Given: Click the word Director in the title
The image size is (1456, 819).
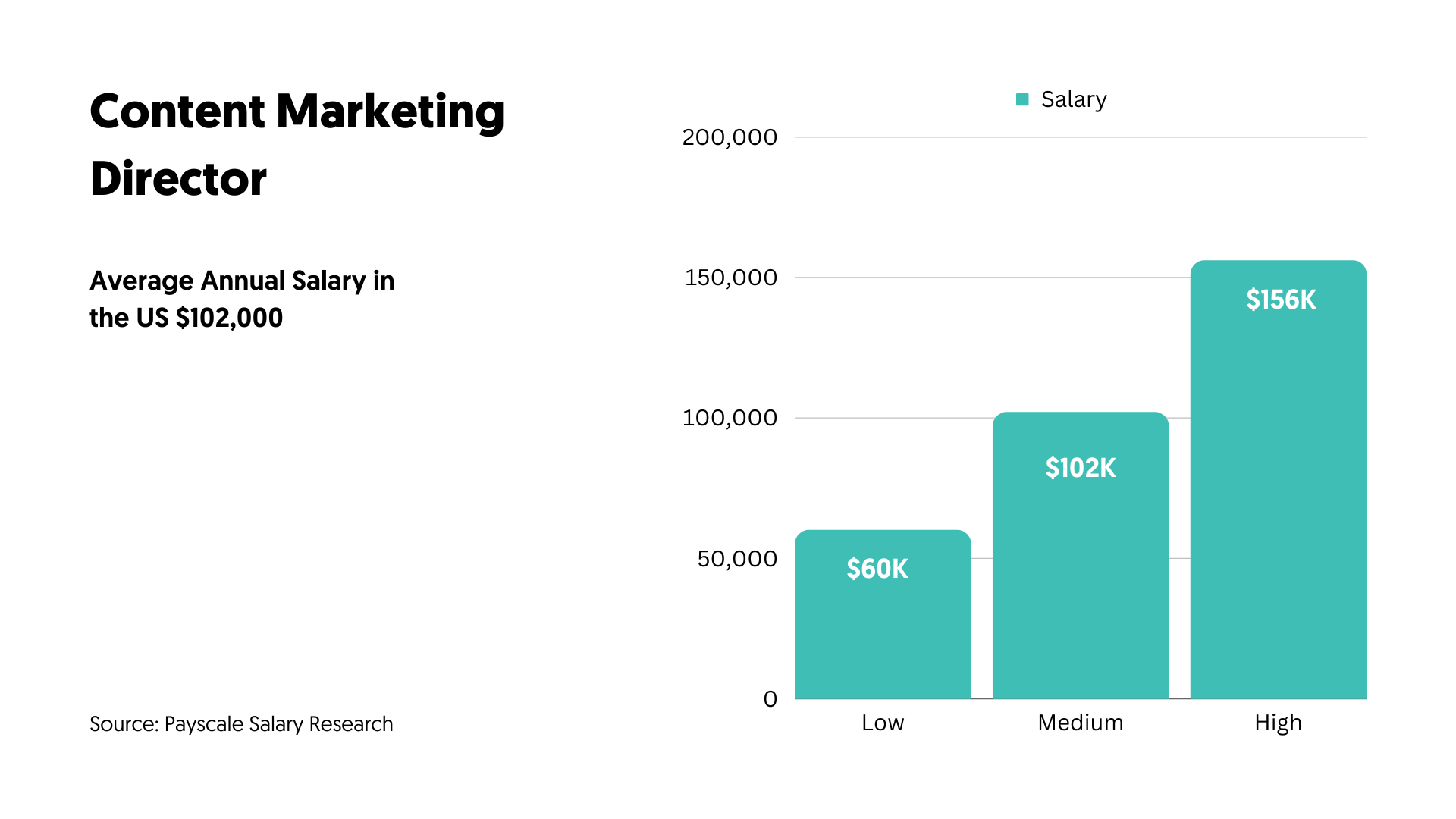Looking at the screenshot, I should click(x=178, y=179).
